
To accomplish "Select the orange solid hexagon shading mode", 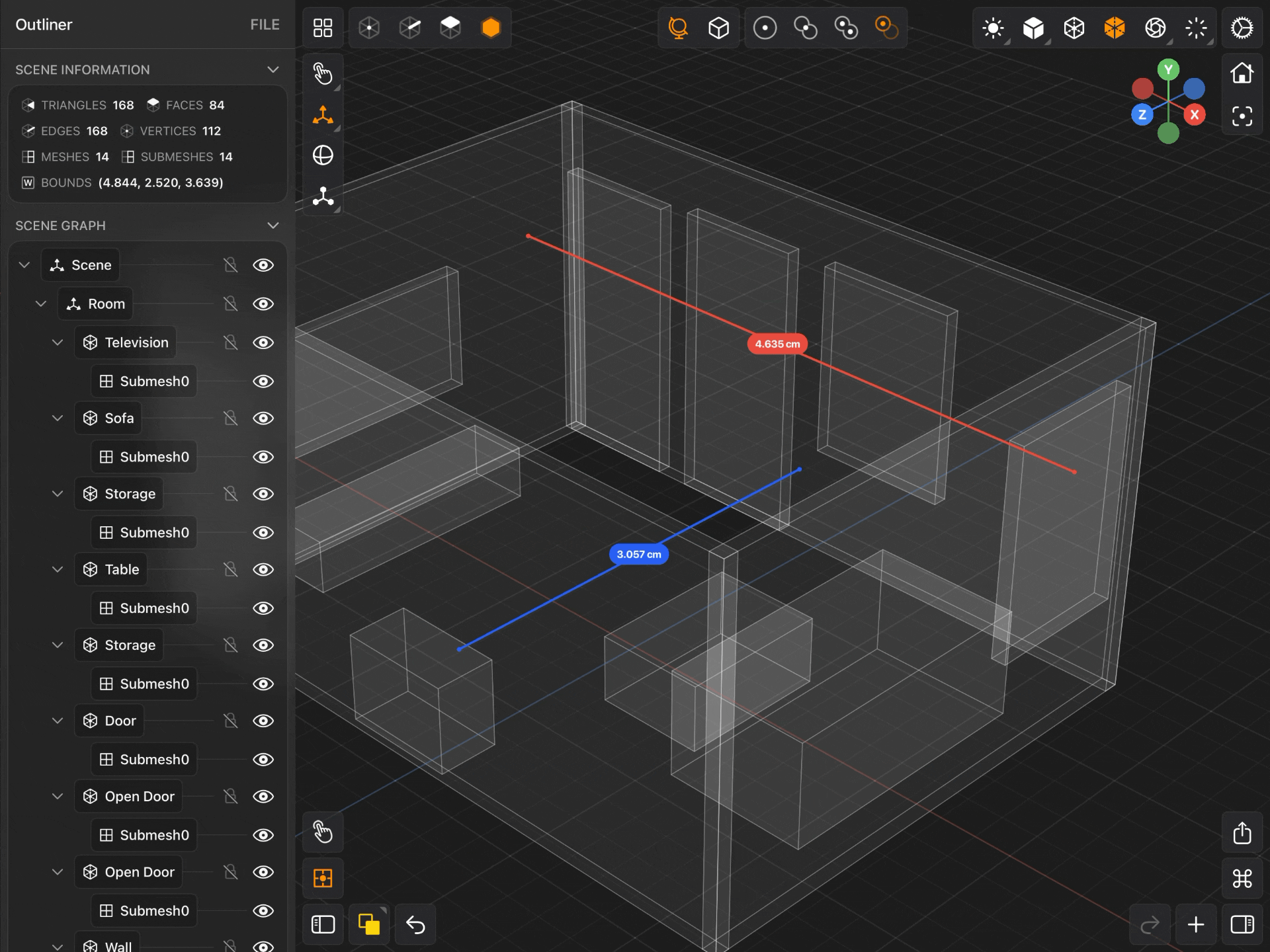I will click(x=491, y=28).
